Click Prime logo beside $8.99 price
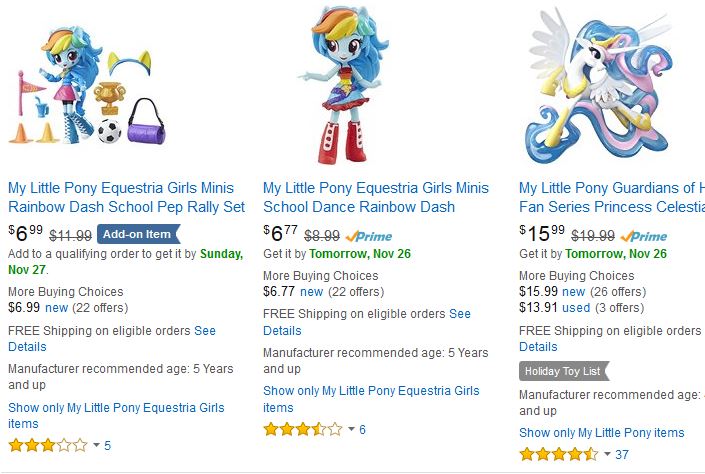Image resolution: width=705 pixels, height=474 pixels. [370, 236]
